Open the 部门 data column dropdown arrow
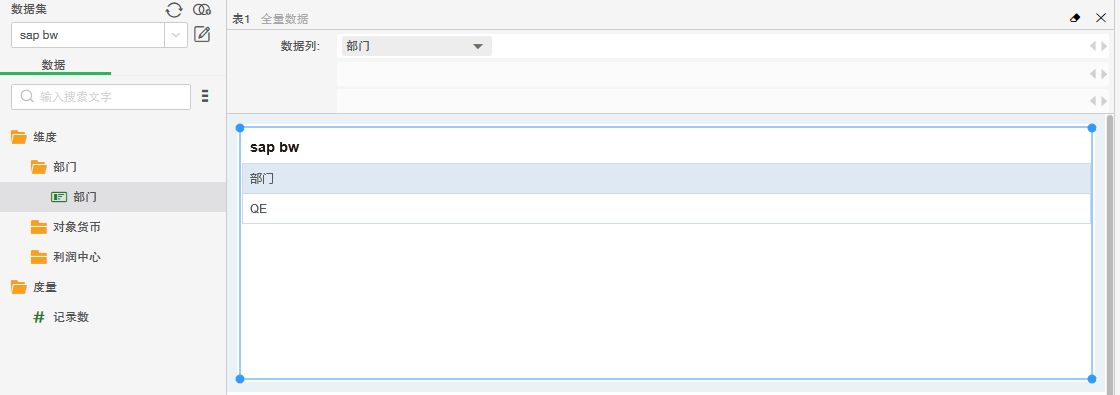 click(478, 47)
